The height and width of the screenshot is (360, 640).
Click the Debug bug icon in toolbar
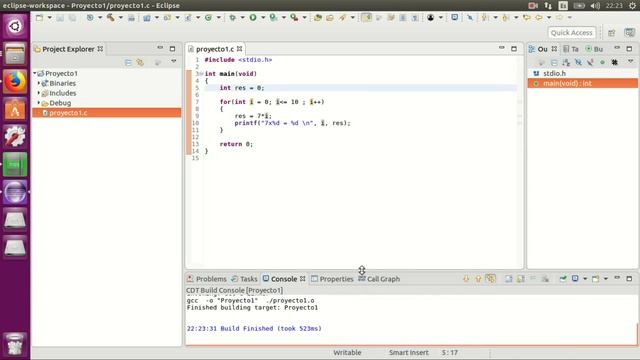[x=233, y=18]
